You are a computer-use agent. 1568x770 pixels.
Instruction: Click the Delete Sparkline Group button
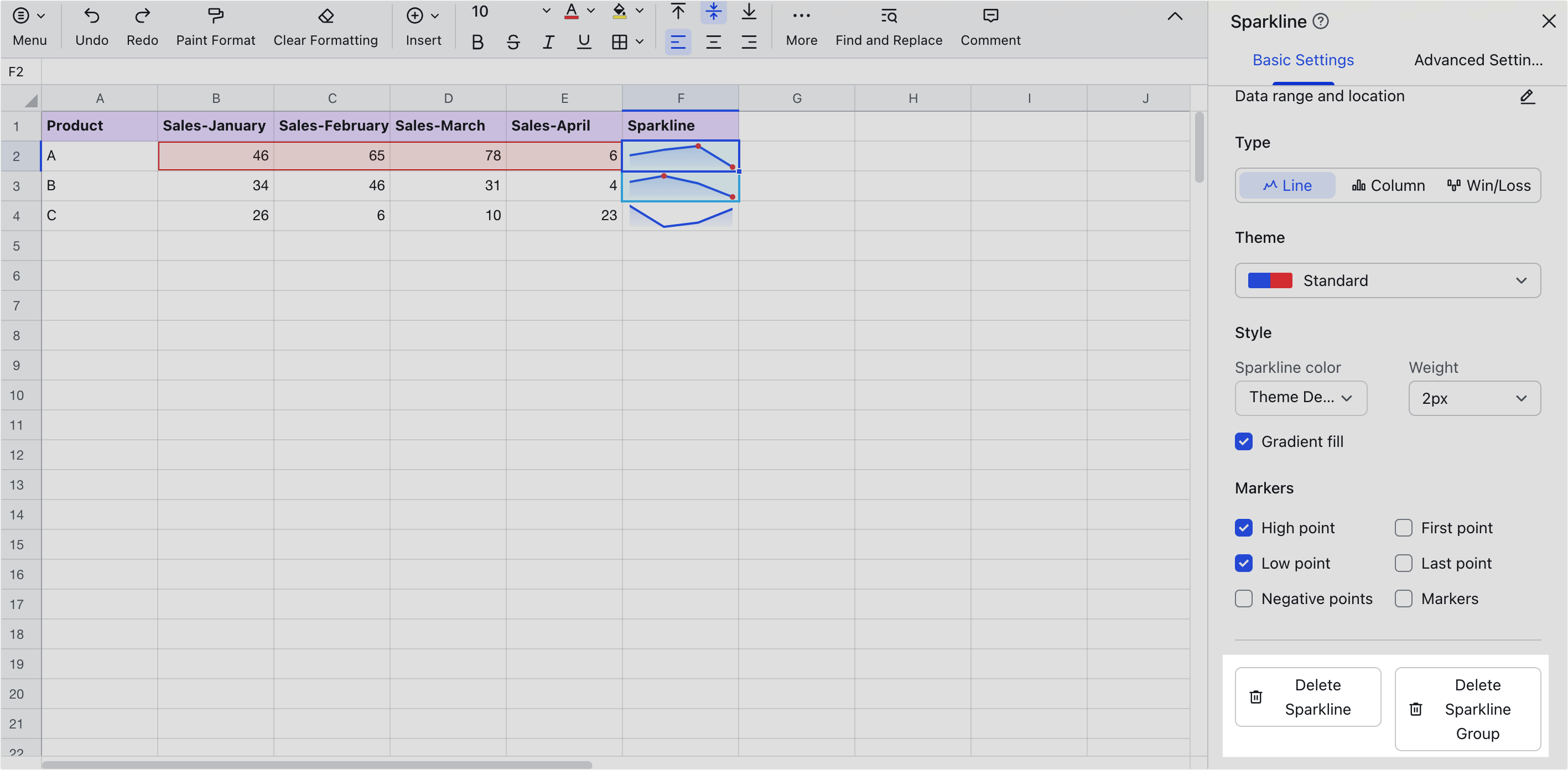(x=1468, y=709)
